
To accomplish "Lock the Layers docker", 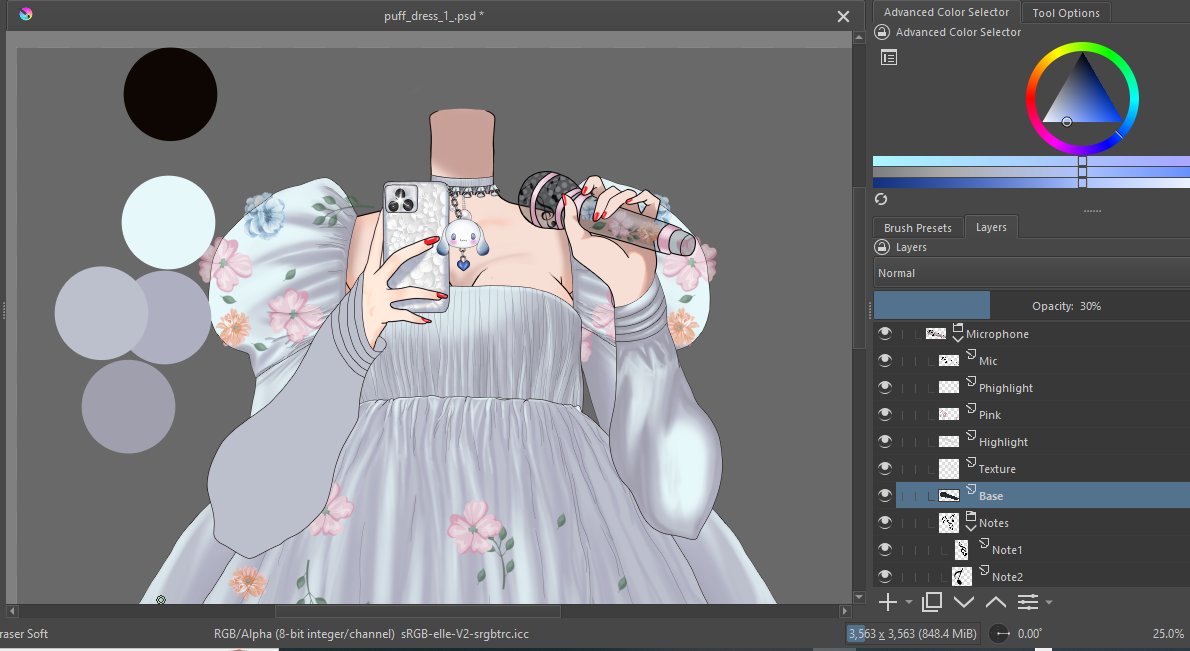I will pos(881,247).
